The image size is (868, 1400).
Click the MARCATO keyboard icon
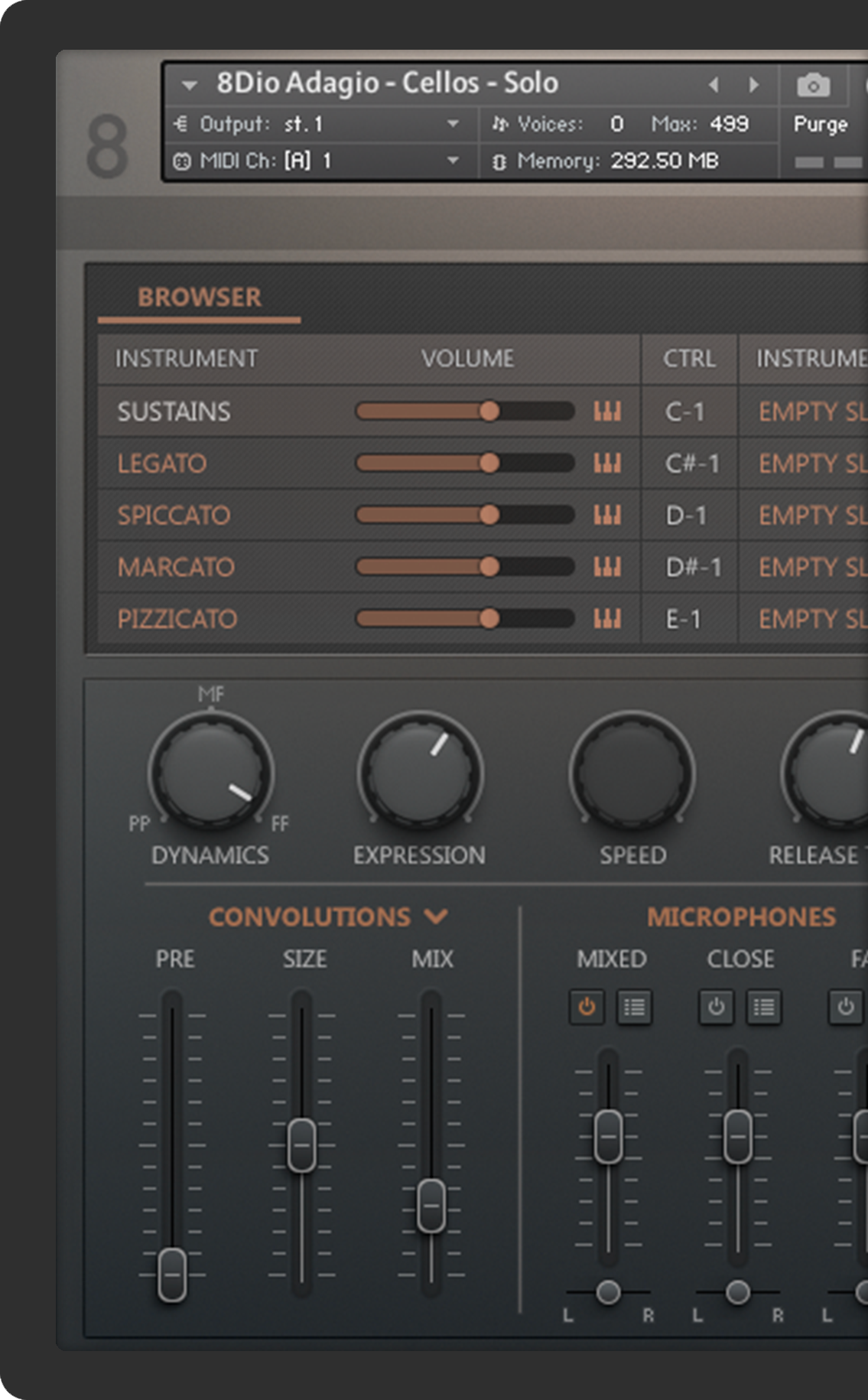tap(608, 567)
